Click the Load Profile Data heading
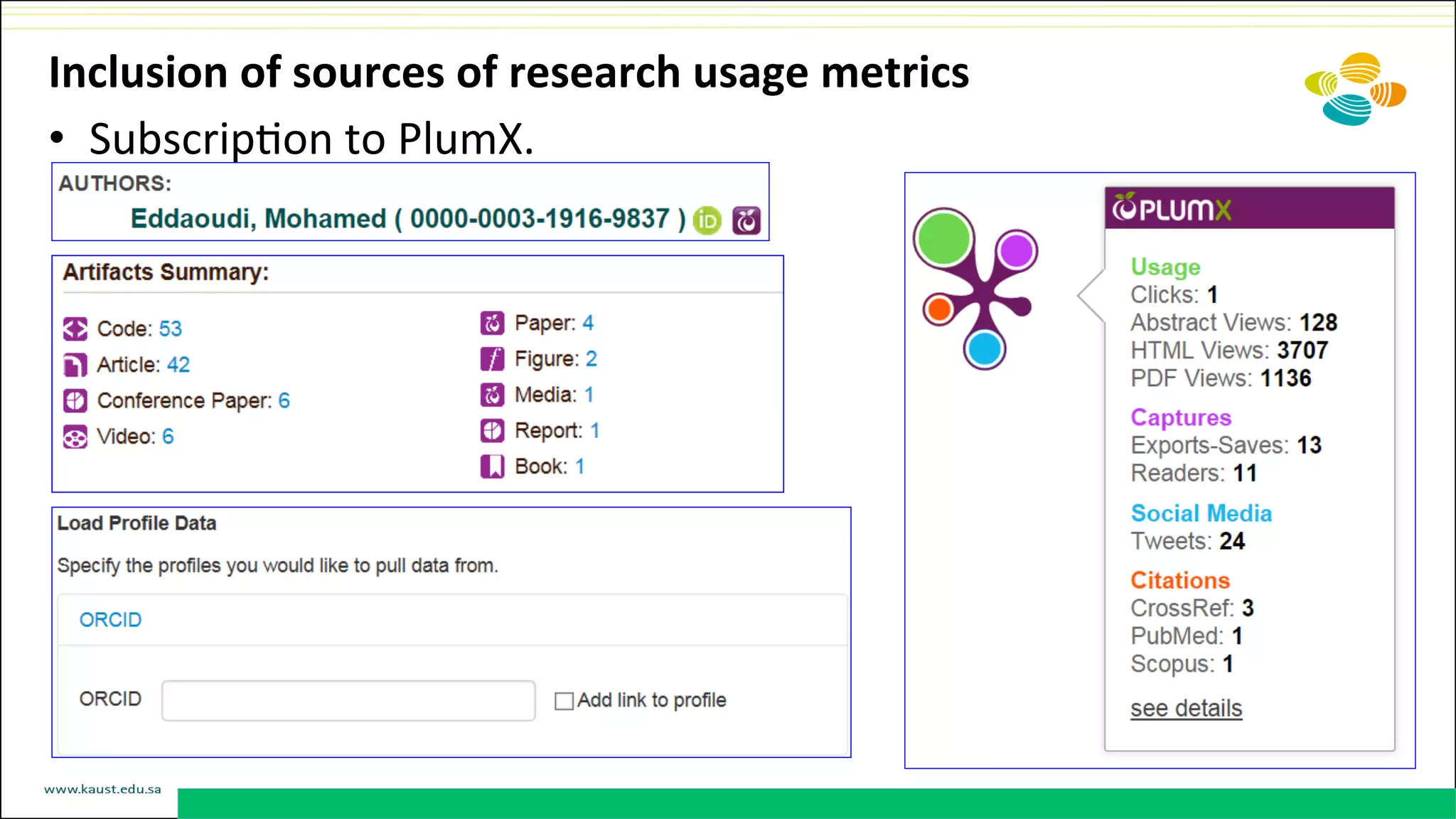This screenshot has width=1456, height=819. 136,523
